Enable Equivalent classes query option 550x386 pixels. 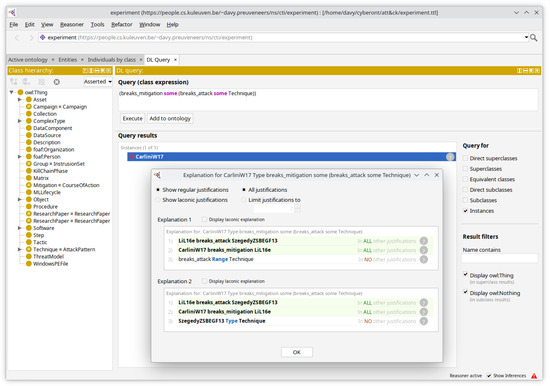(465, 179)
